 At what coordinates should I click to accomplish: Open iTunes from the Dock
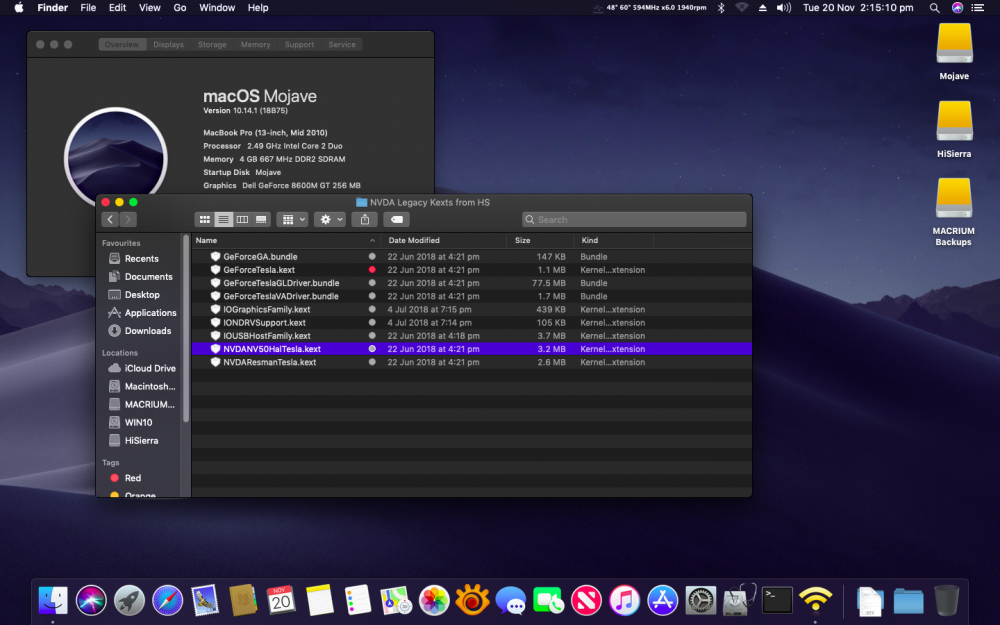(624, 601)
